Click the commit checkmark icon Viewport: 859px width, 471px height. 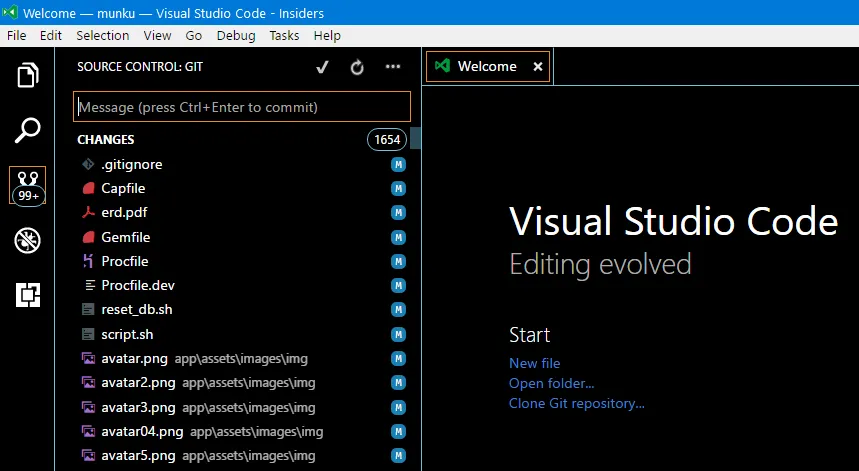point(322,67)
